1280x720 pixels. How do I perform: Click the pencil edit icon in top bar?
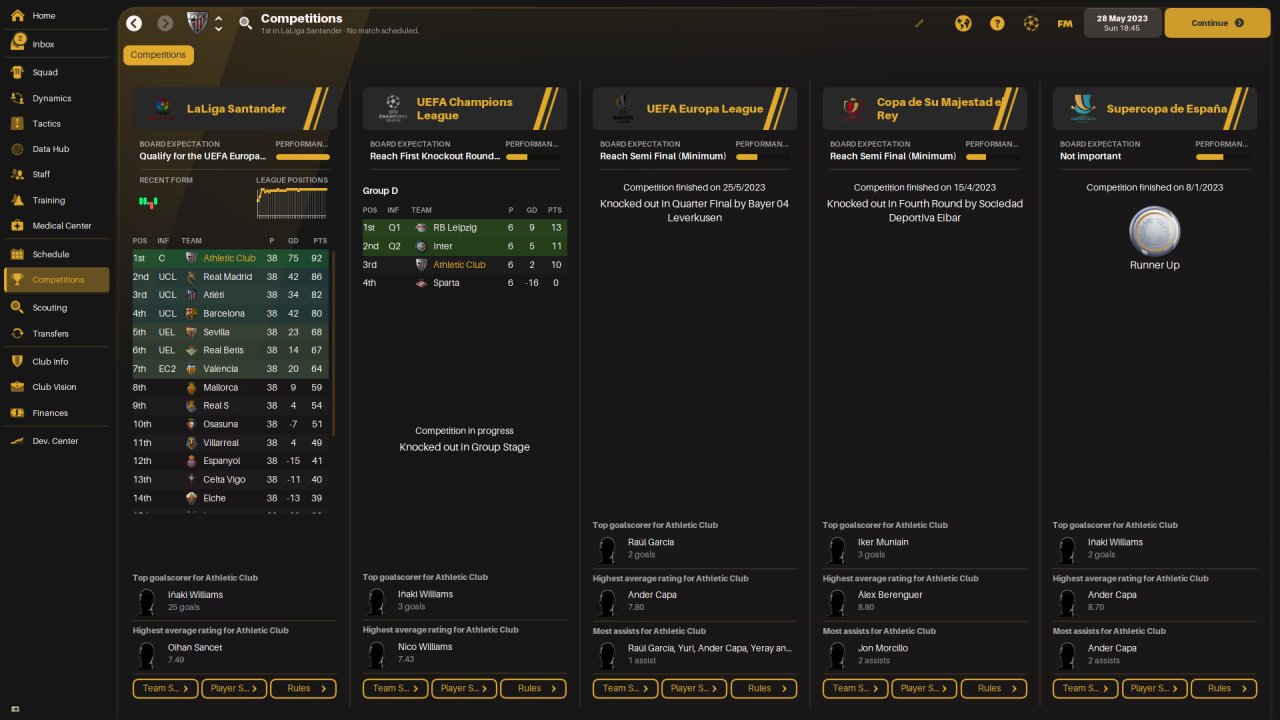click(x=920, y=23)
